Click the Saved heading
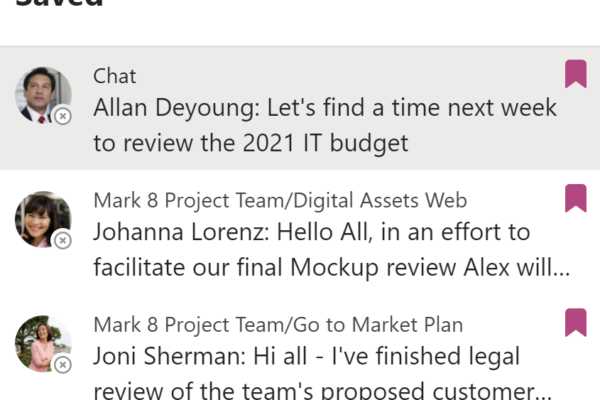This screenshot has width=600, height=400. pyautogui.click(x=59, y=4)
